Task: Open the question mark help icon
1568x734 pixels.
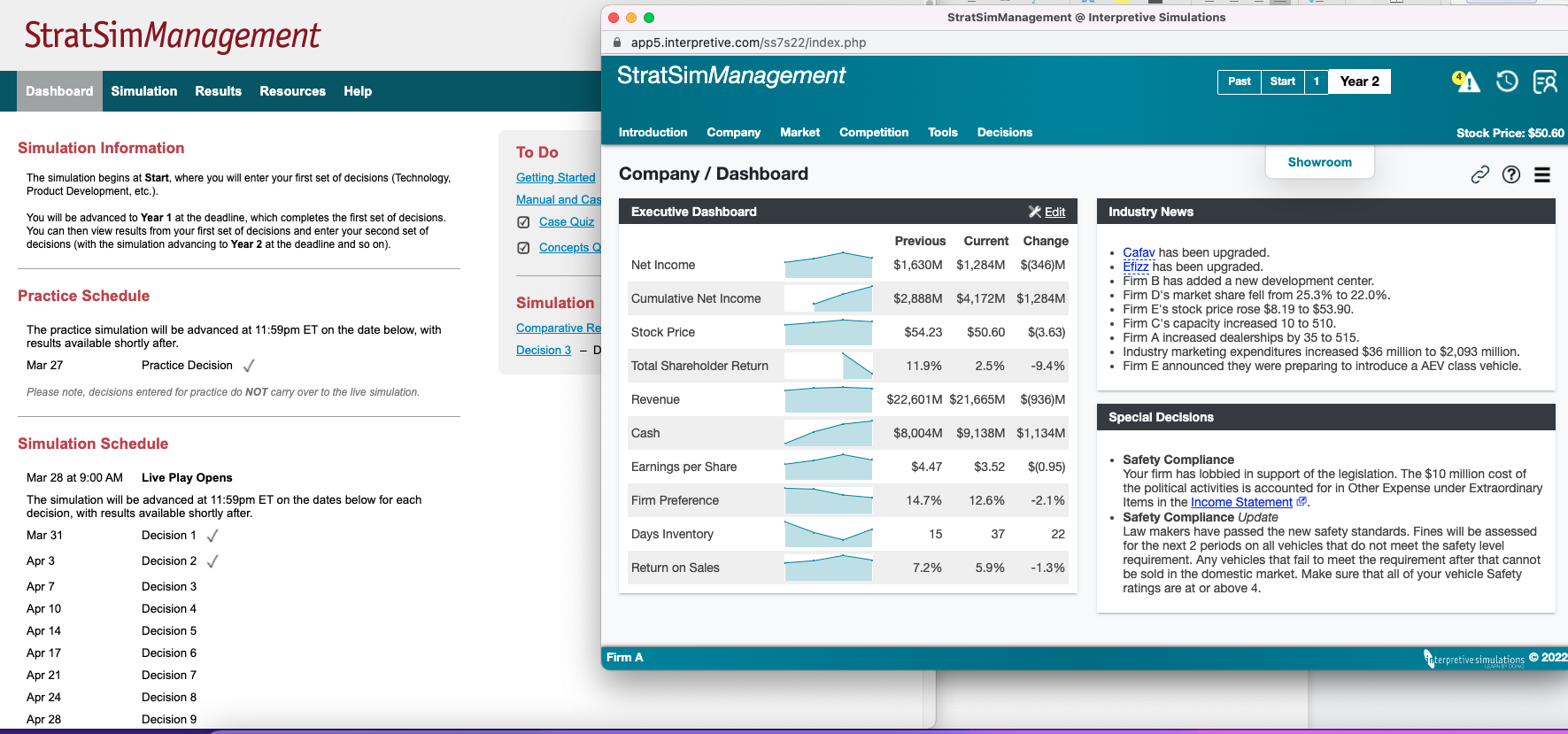Action: (1511, 174)
